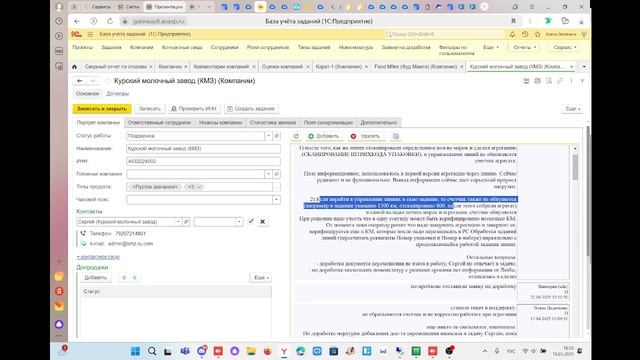Screen dimensions: 640x360
Task: Open the Отчеты dropdown
Action: tap(524, 47)
